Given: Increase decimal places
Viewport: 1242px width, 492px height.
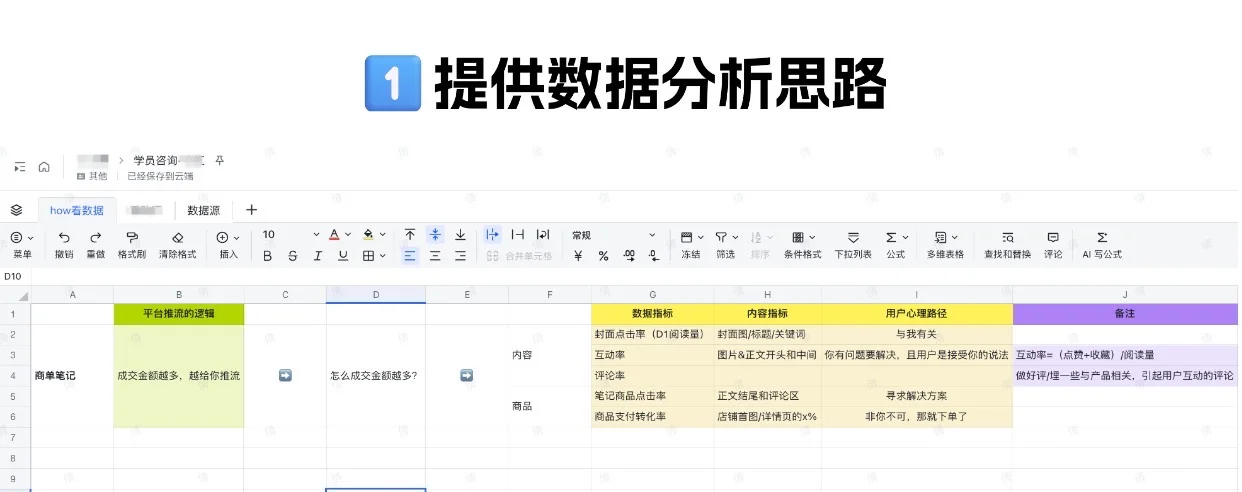Looking at the screenshot, I should point(629,256).
